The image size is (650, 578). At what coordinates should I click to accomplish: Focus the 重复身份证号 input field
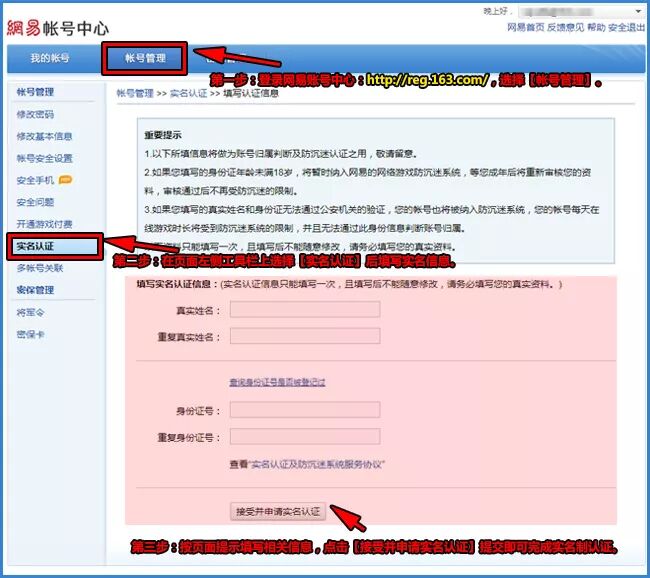tap(305, 437)
